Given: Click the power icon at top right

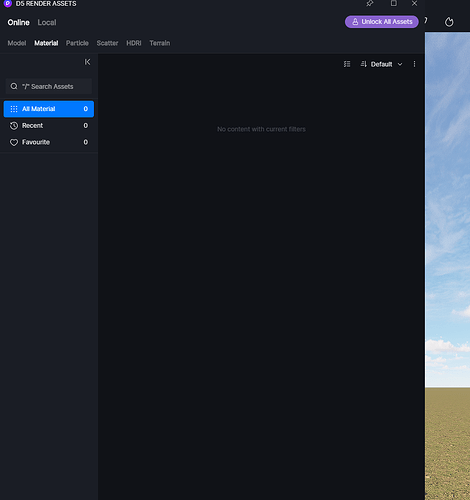Looking at the screenshot, I should pos(449,22).
